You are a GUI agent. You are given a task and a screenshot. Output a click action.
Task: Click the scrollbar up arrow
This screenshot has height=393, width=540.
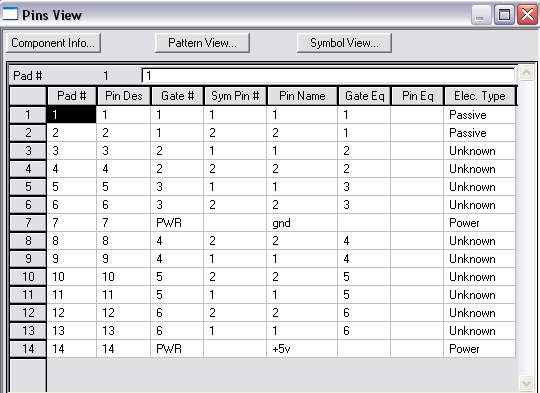click(526, 73)
